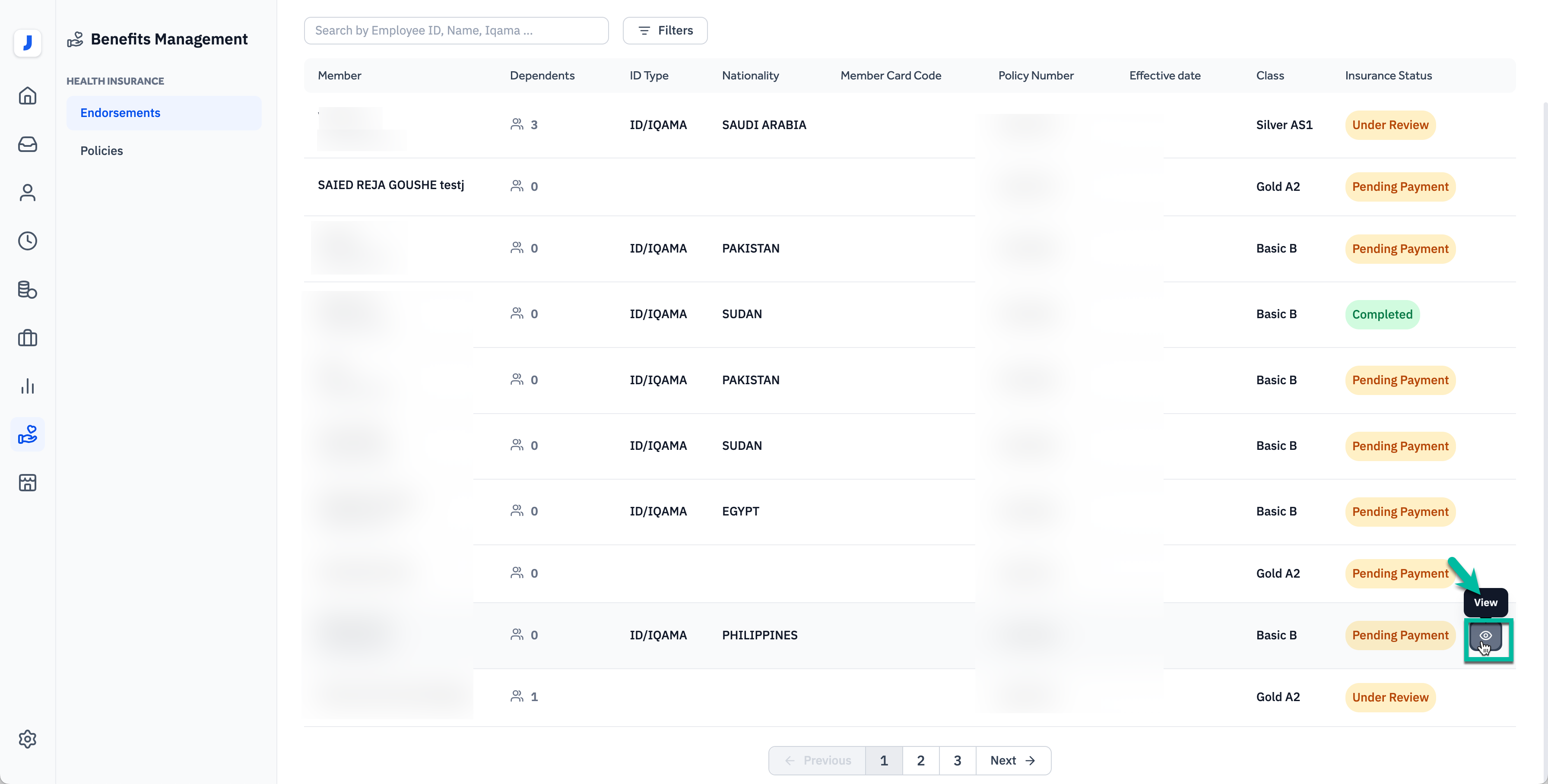Screen dimensions: 1548x784
Task: Click the J company logo icon
Action: (x=28, y=43)
